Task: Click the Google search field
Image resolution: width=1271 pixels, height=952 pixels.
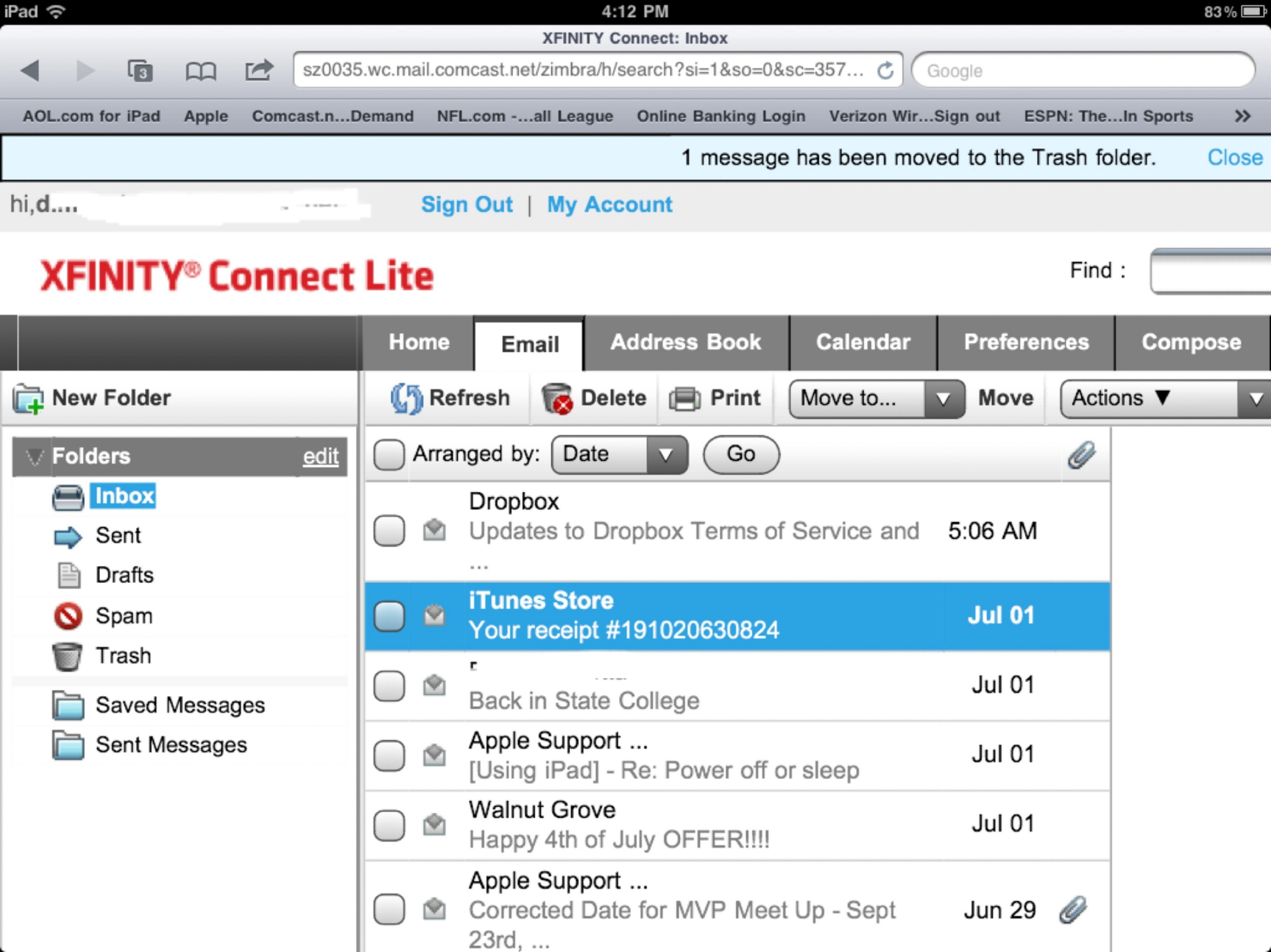Action: (x=1083, y=71)
